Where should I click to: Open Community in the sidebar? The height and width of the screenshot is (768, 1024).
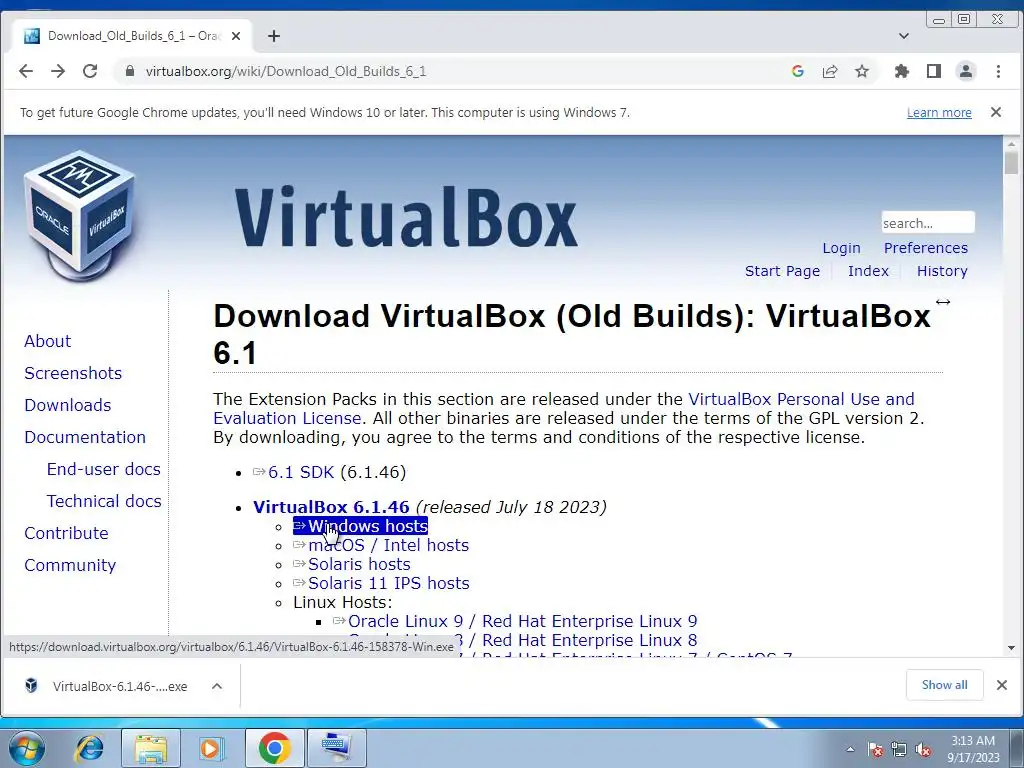point(70,565)
